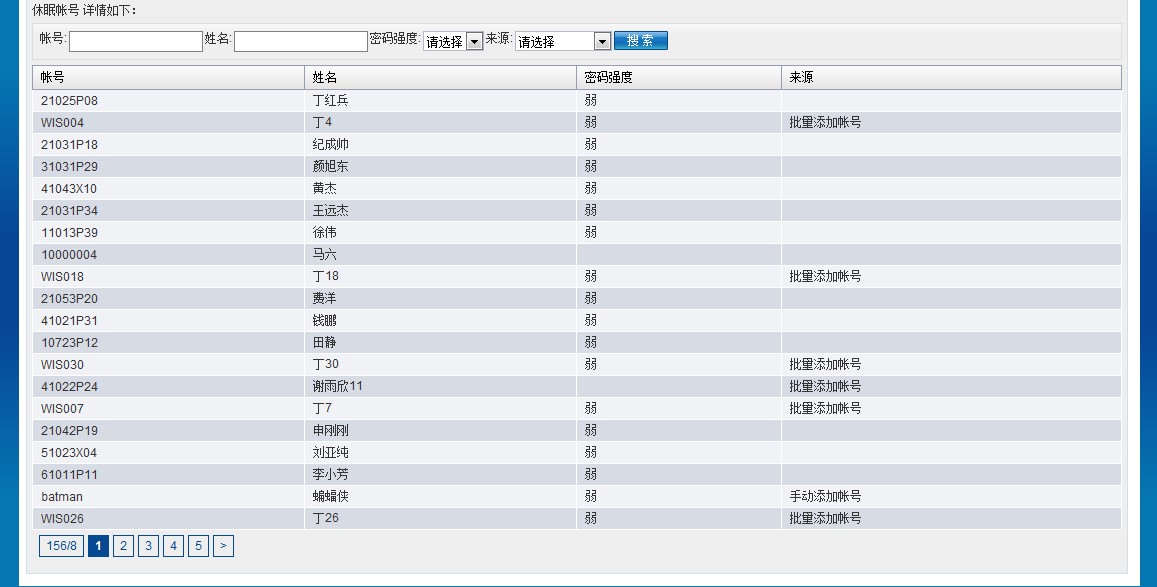Focus the 姓名 text field
The height and width of the screenshot is (587, 1157).
[x=300, y=41]
